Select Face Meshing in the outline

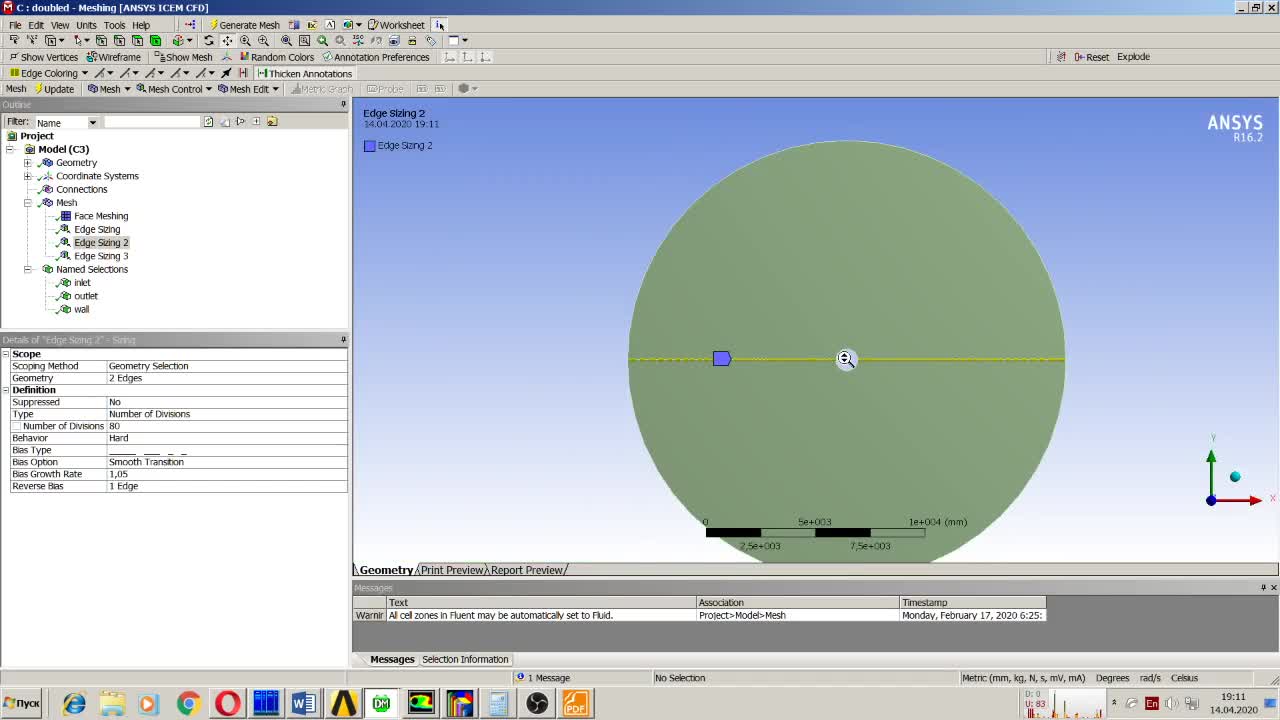pos(101,216)
